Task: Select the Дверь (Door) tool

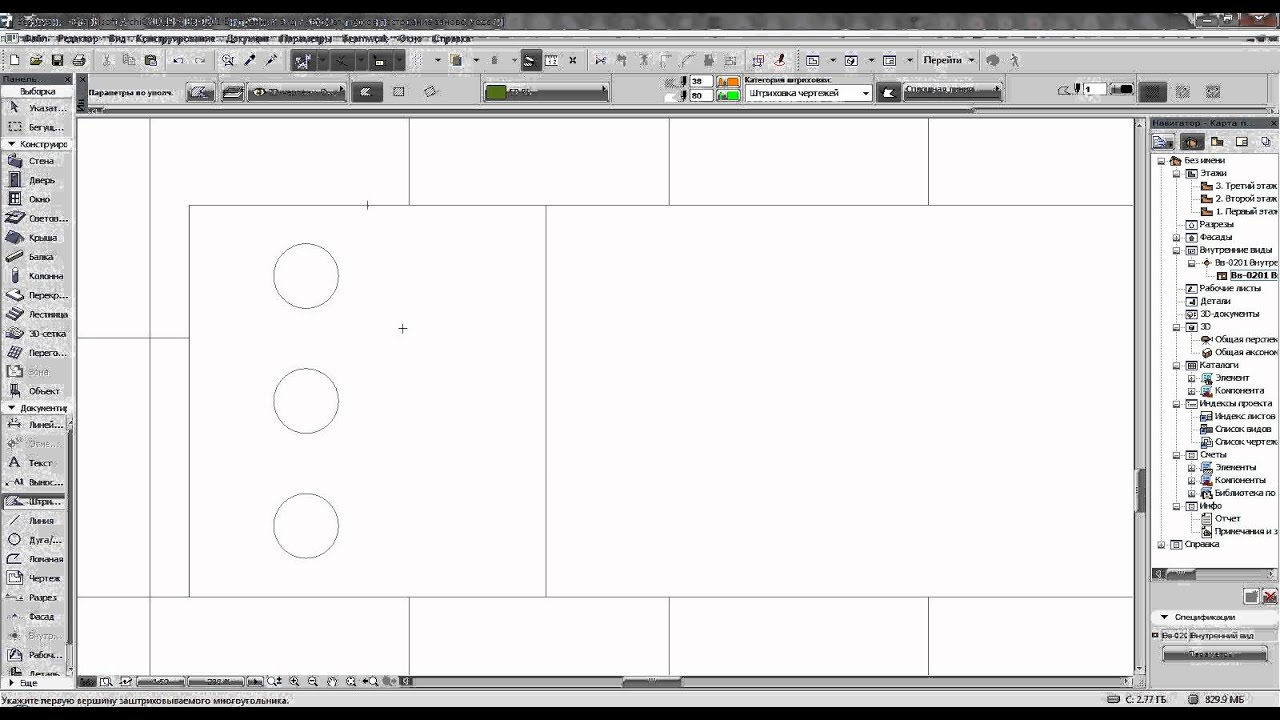Action: pos(35,180)
